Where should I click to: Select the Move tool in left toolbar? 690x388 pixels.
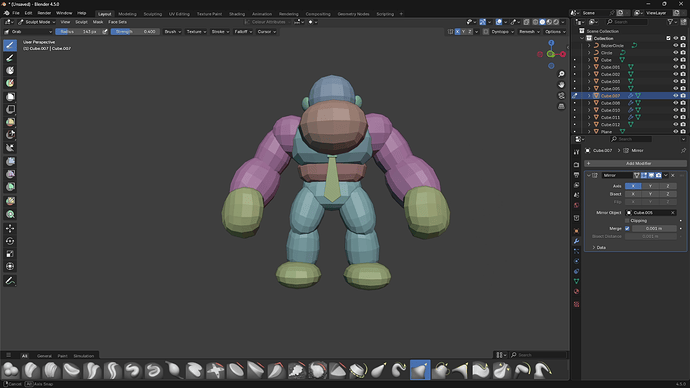pos(10,228)
